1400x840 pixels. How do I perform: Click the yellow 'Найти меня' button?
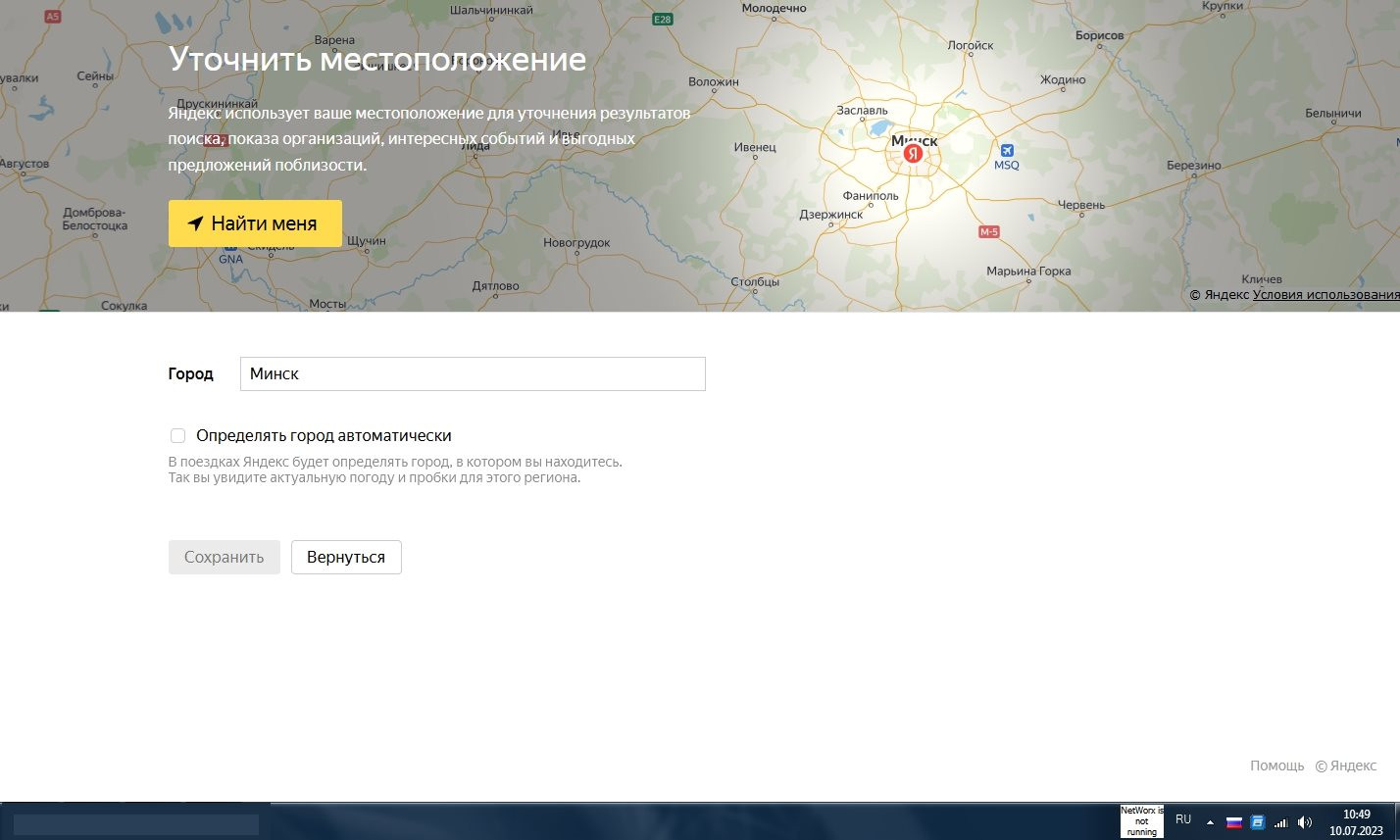[x=255, y=223]
